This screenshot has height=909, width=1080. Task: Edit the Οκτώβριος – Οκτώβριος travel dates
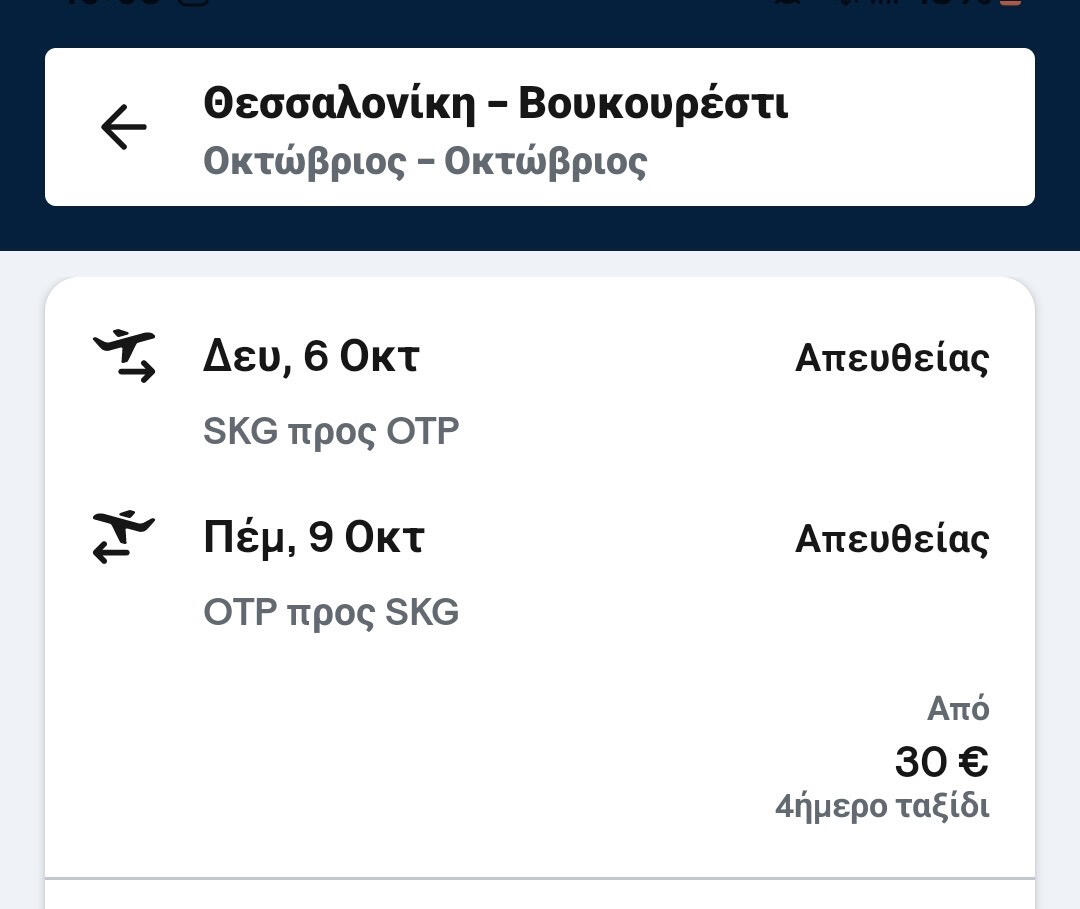(425, 161)
